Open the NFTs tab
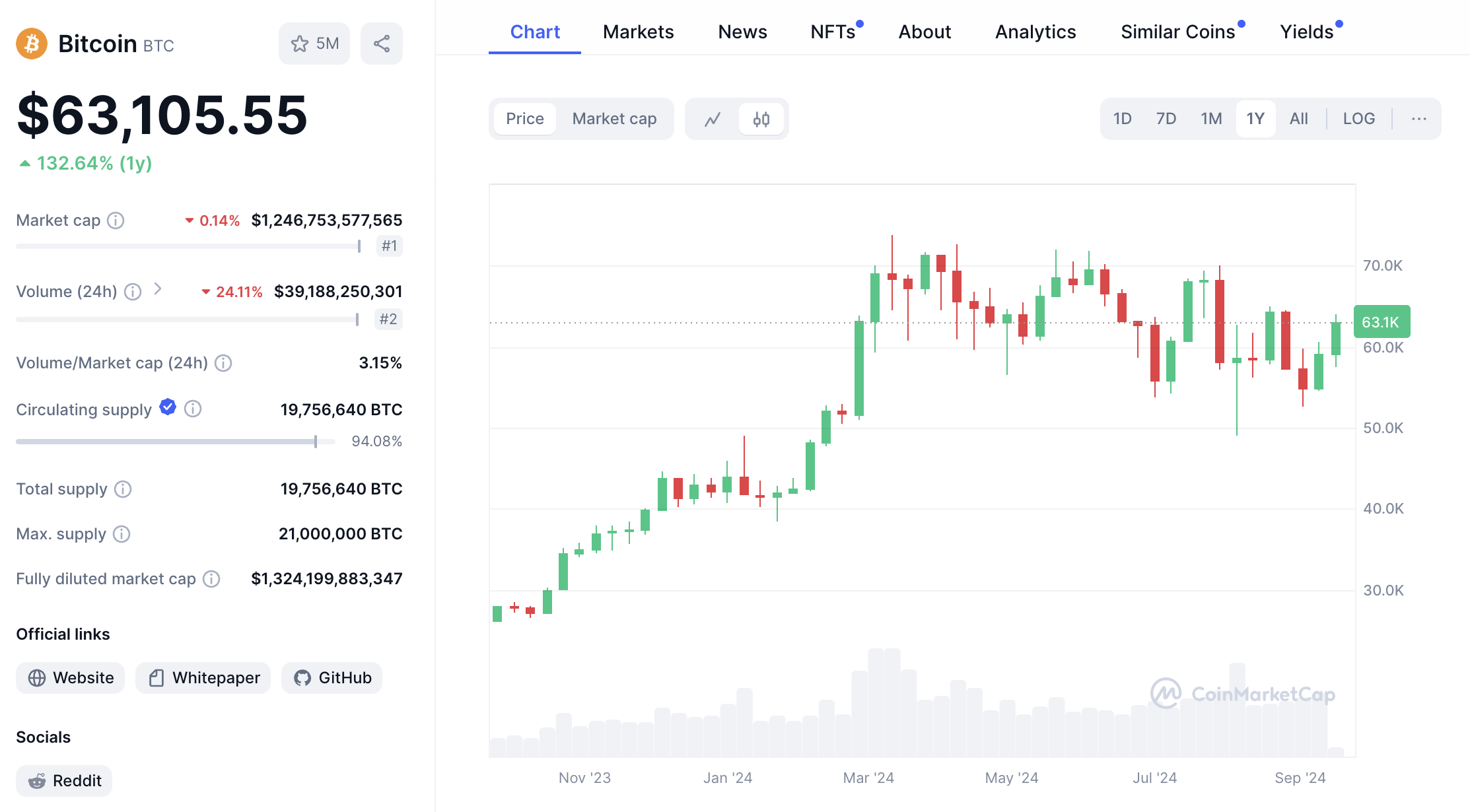Image resolution: width=1470 pixels, height=812 pixels. point(833,32)
